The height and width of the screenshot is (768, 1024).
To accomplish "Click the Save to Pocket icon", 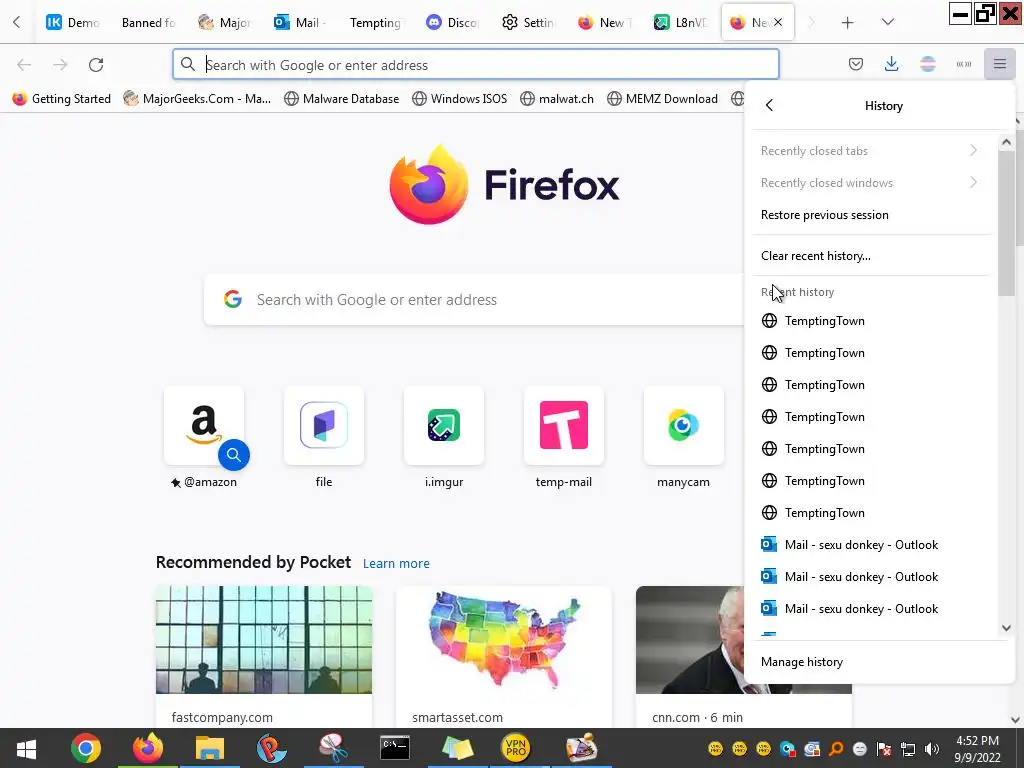I will pyautogui.click(x=856, y=64).
